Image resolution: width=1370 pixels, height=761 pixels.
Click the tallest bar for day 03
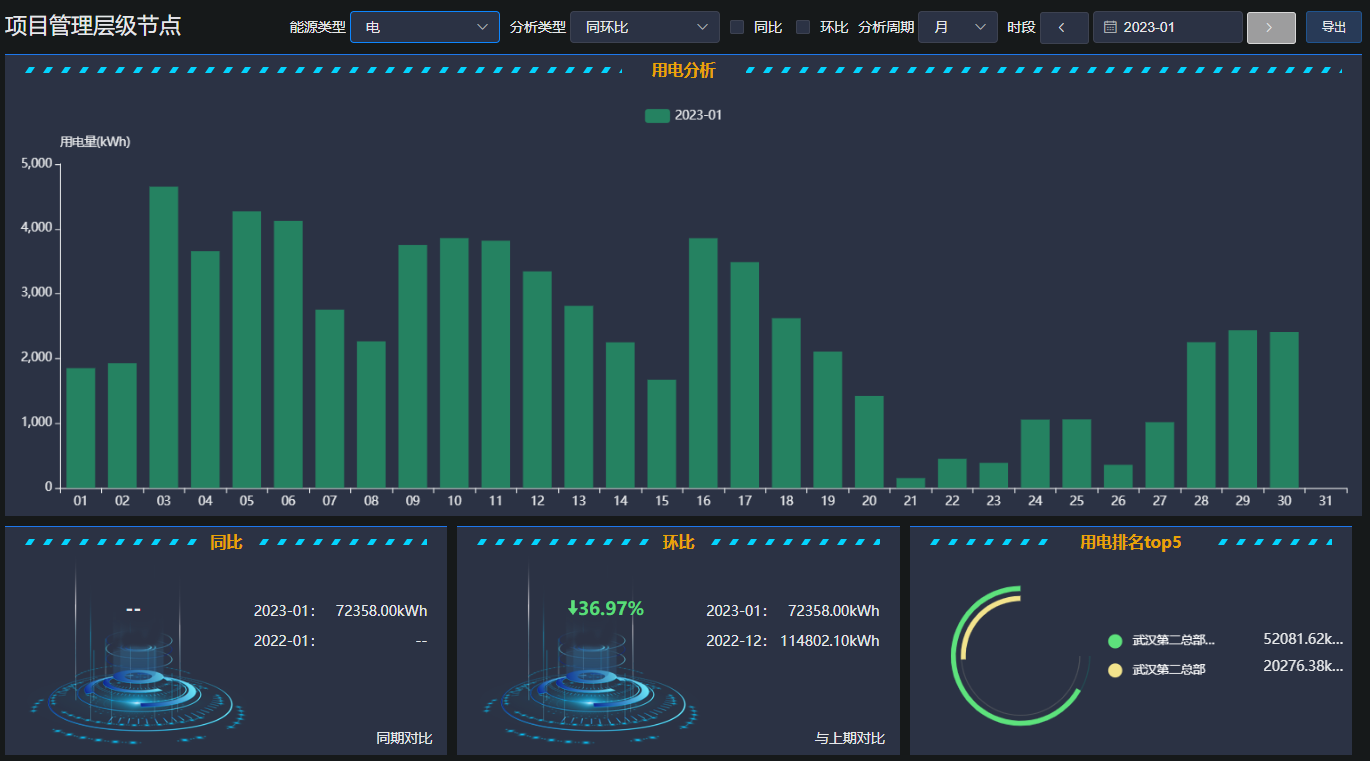coord(164,337)
